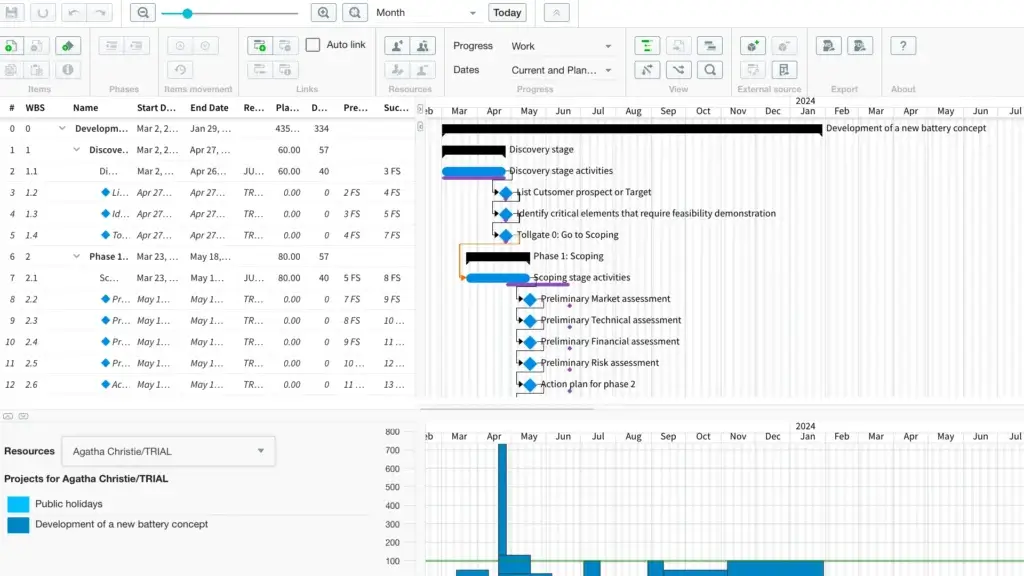Click the add link icon in Links group
1024x576 pixels.
pyautogui.click(x=261, y=45)
